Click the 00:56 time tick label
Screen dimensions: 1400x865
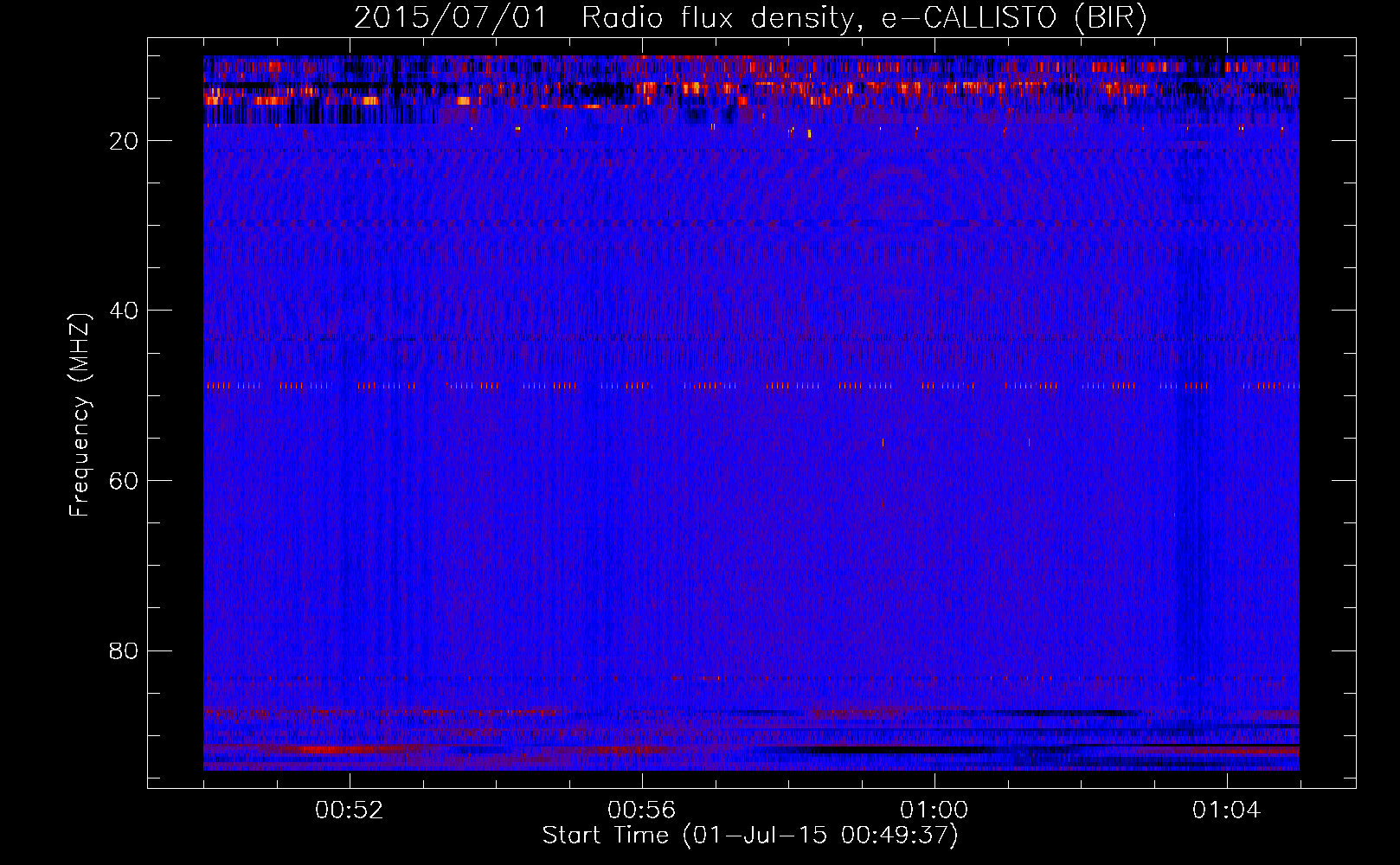coord(642,811)
